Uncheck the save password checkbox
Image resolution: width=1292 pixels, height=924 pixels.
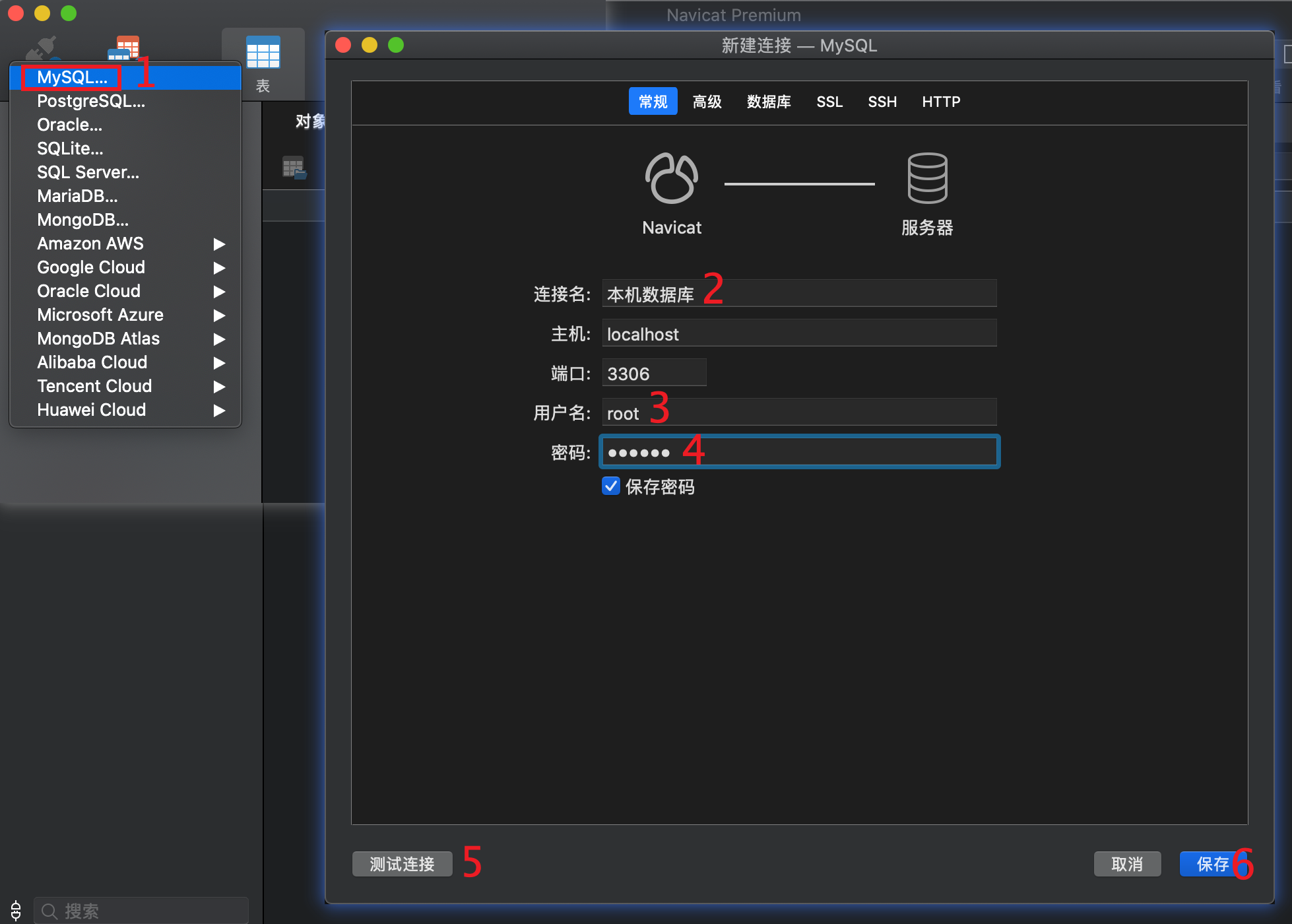click(x=611, y=486)
